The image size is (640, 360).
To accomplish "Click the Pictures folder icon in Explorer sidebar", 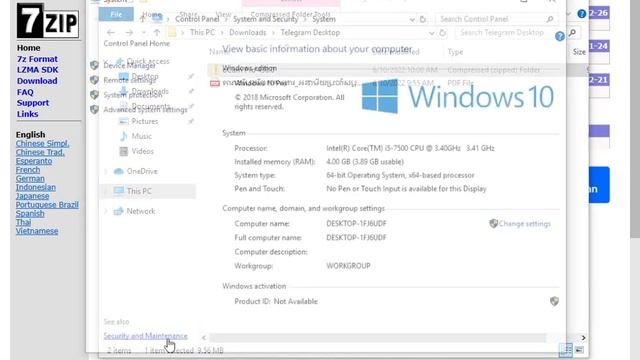I will pyautogui.click(x=123, y=121).
